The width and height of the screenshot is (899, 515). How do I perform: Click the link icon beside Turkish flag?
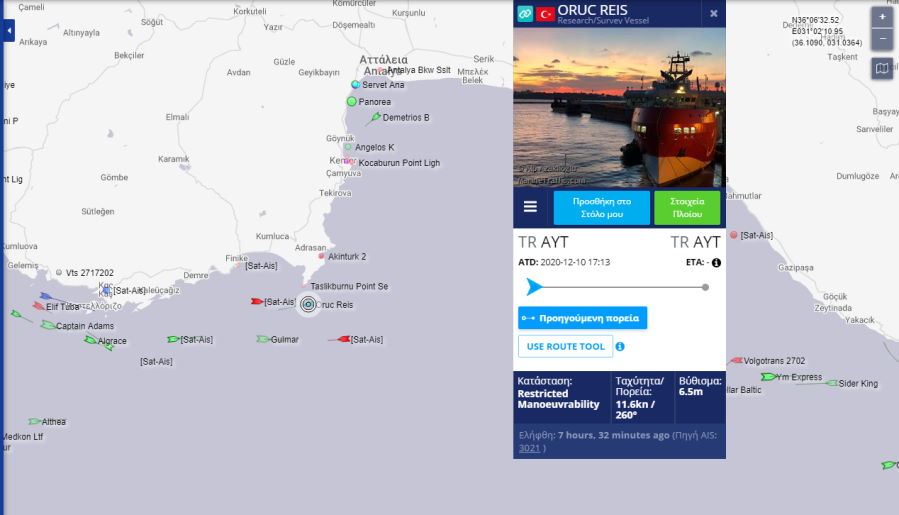[x=525, y=14]
